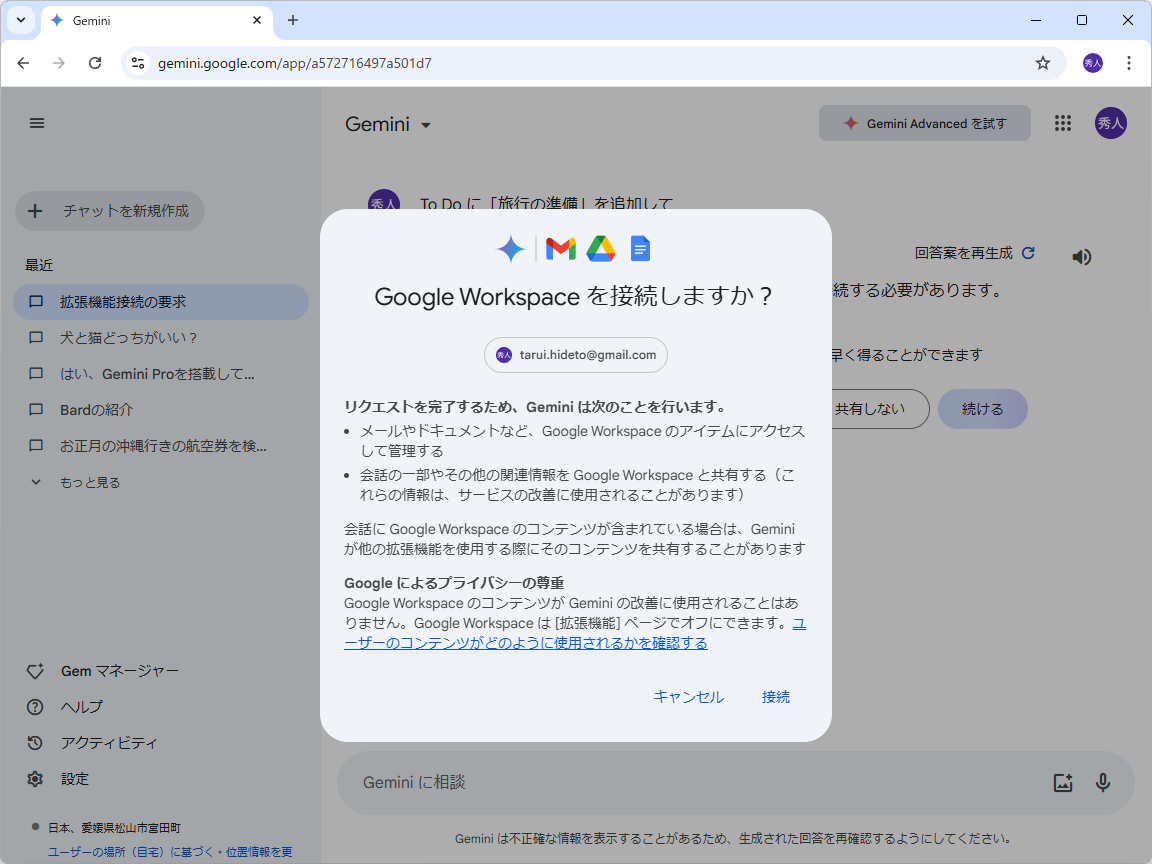This screenshot has width=1152, height=864.
Task: Click the microphone icon in prompt bar
Action: pos(1103,783)
